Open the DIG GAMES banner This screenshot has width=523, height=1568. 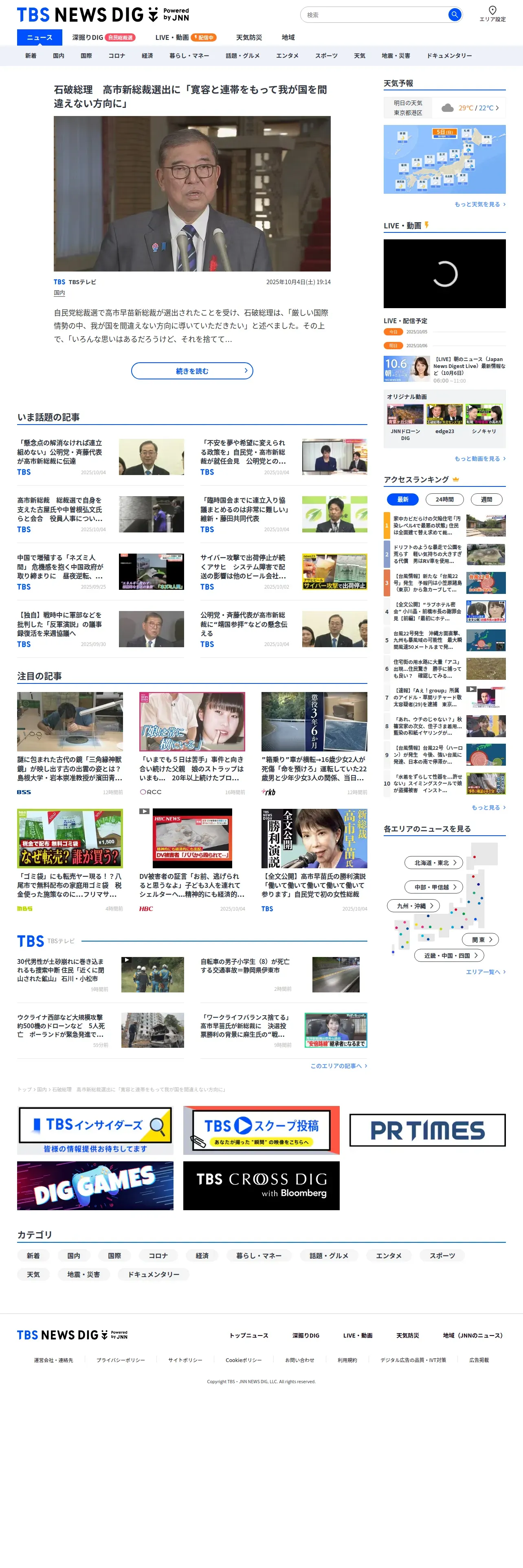coord(95,1185)
